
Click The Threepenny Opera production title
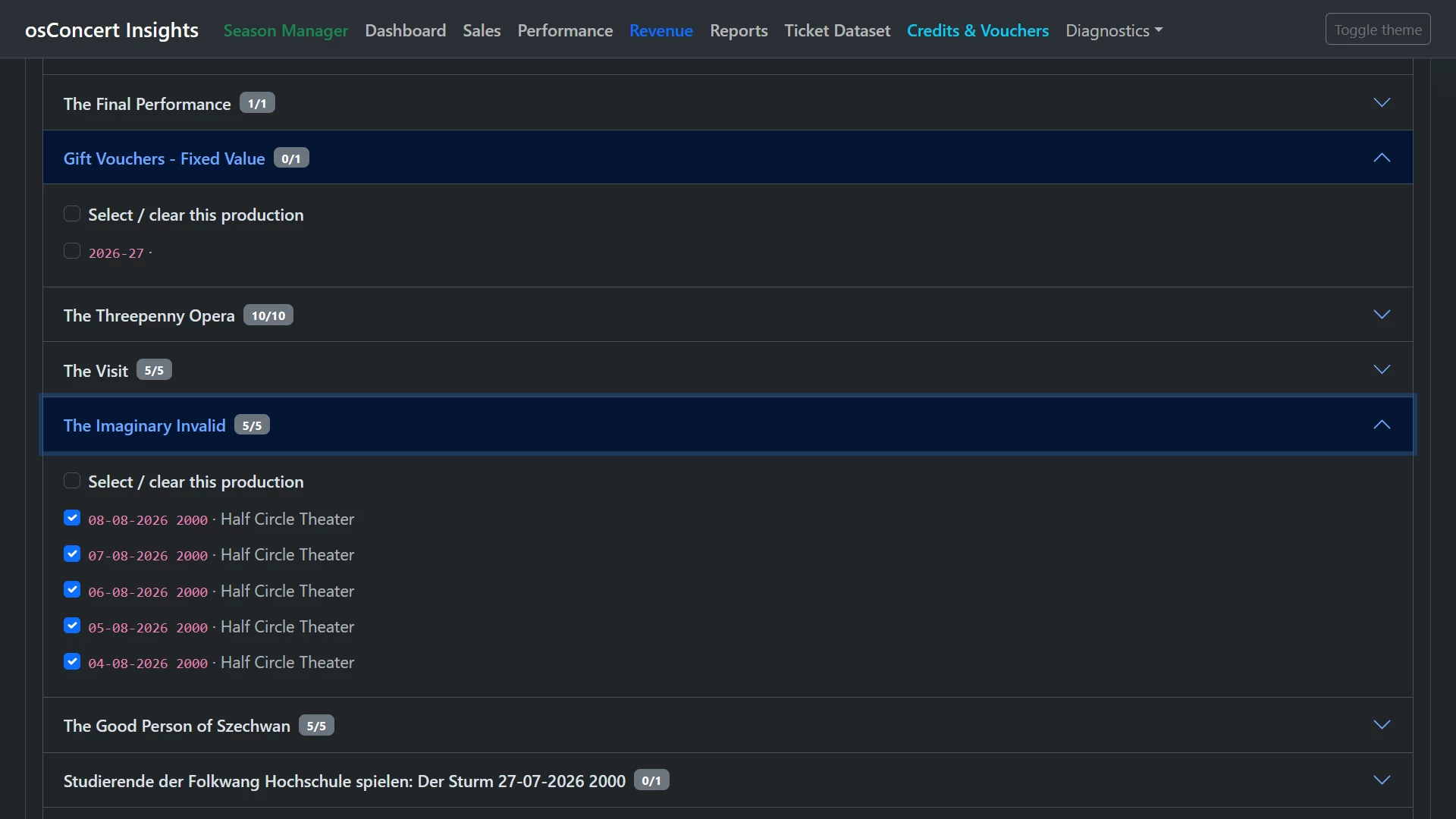tap(149, 315)
